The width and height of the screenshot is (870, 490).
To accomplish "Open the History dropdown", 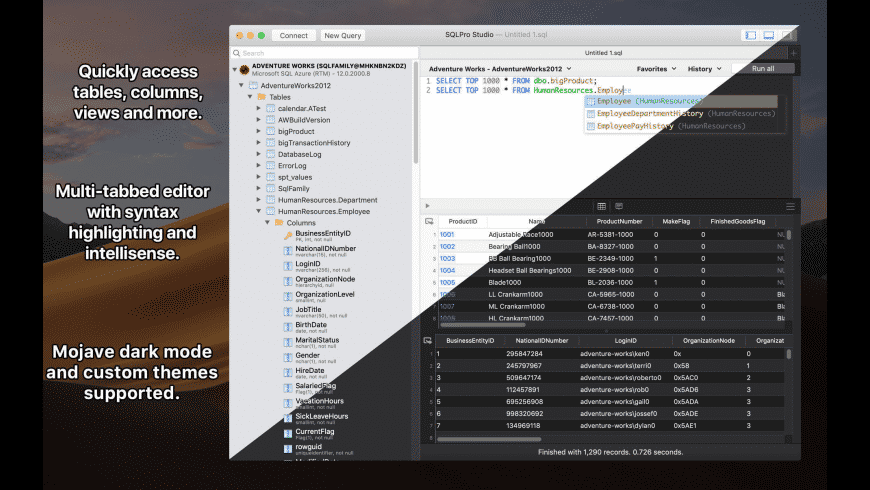I will tap(705, 69).
